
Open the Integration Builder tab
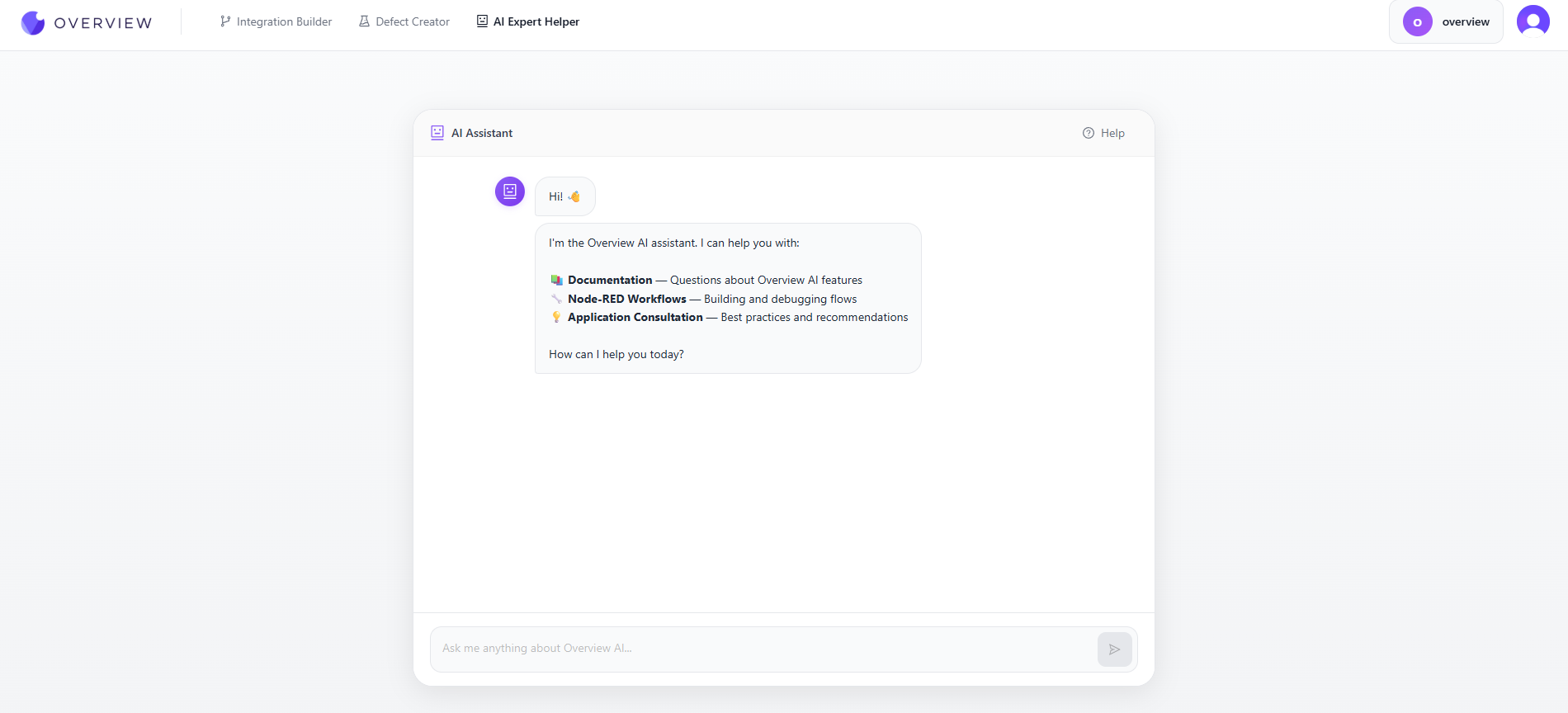[284, 21]
